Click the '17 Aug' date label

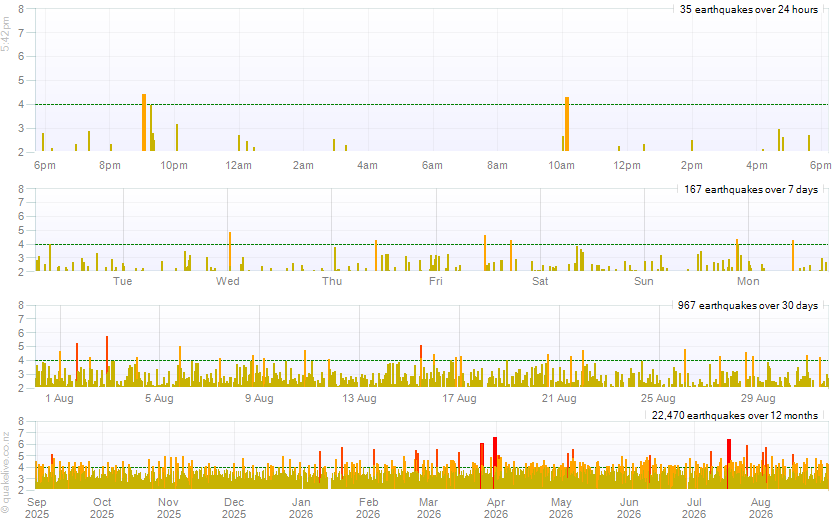pos(459,398)
